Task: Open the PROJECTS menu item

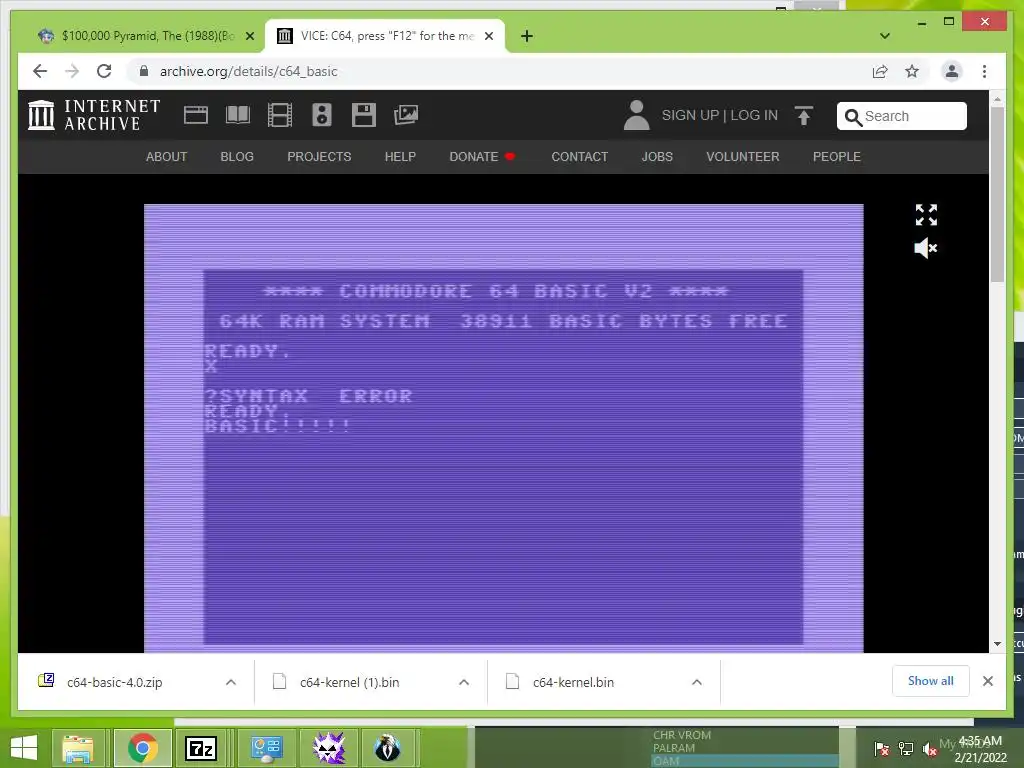Action: click(x=319, y=157)
